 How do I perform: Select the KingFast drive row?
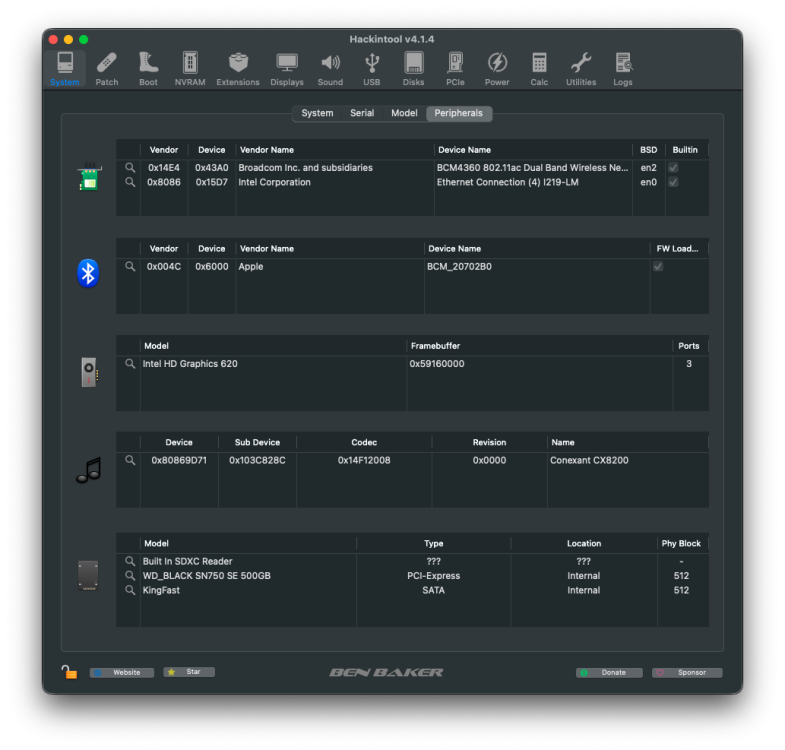[413, 590]
